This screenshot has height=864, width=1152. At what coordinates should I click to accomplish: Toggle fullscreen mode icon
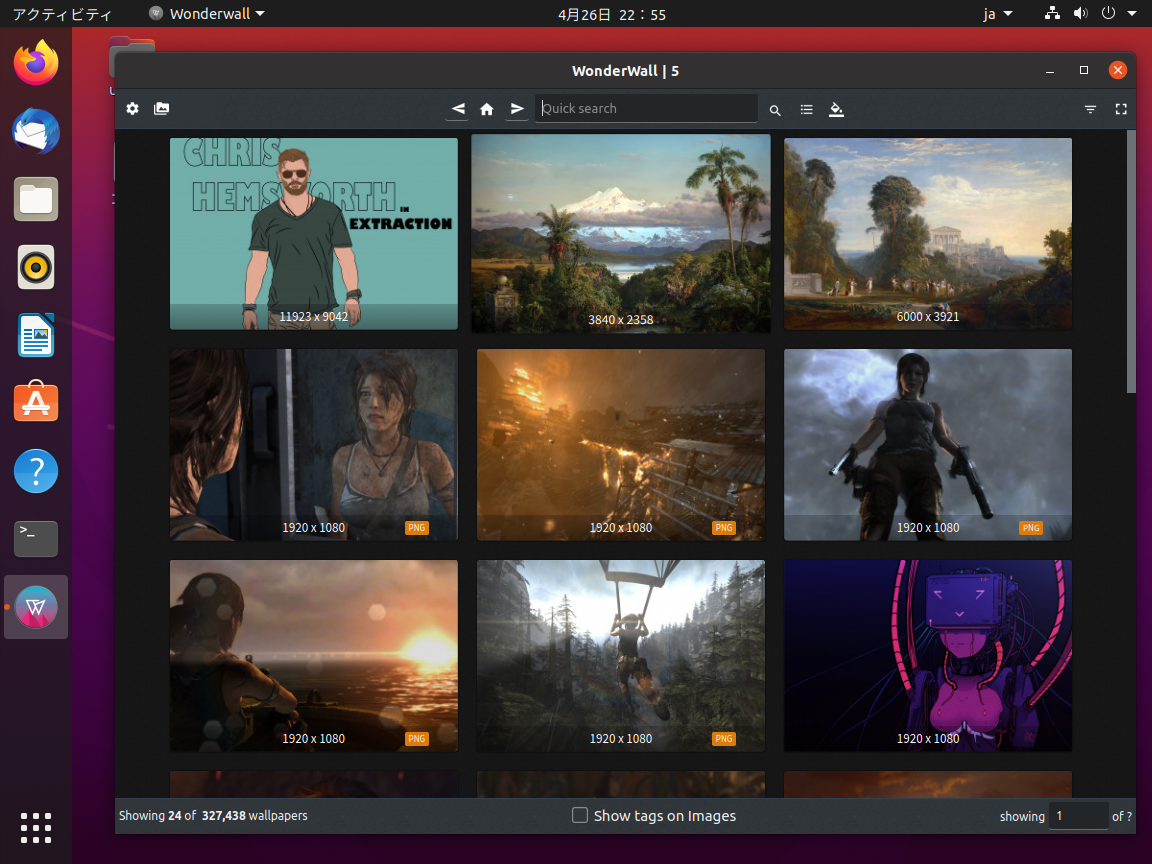[x=1121, y=109]
